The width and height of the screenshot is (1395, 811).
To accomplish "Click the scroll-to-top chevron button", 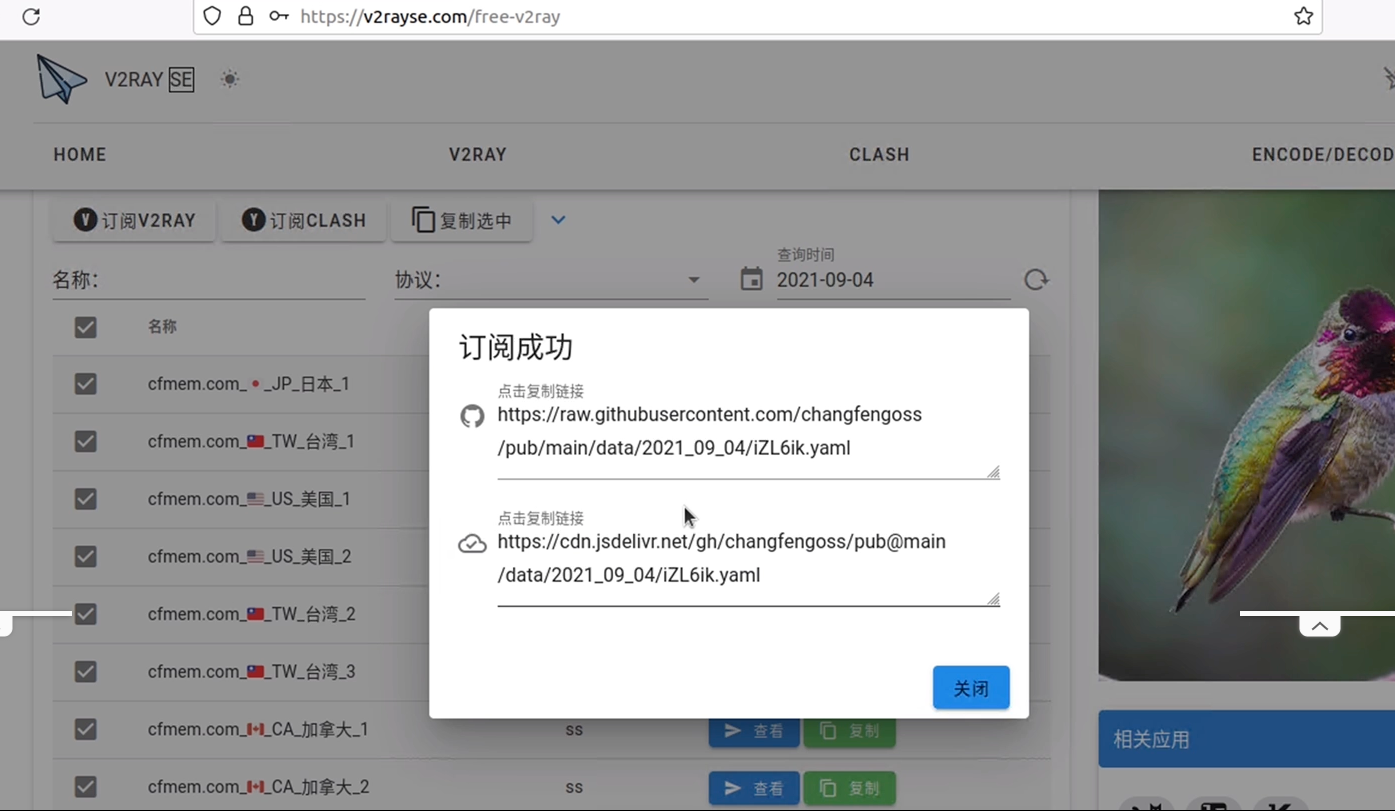I will (x=1320, y=626).
